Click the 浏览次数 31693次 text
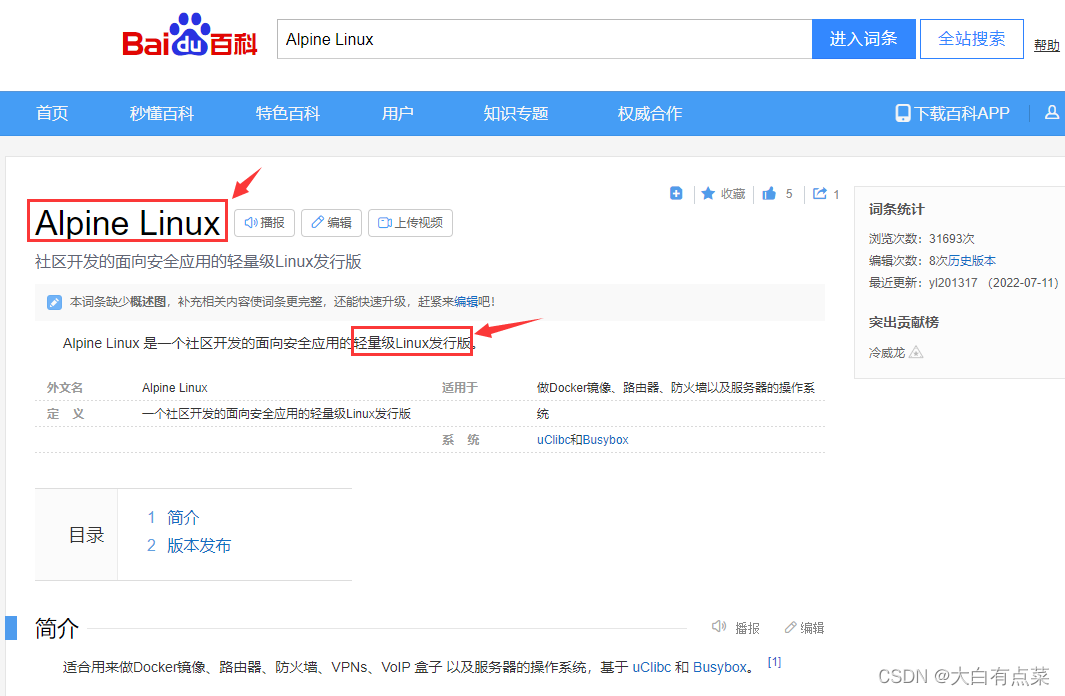 click(x=921, y=239)
